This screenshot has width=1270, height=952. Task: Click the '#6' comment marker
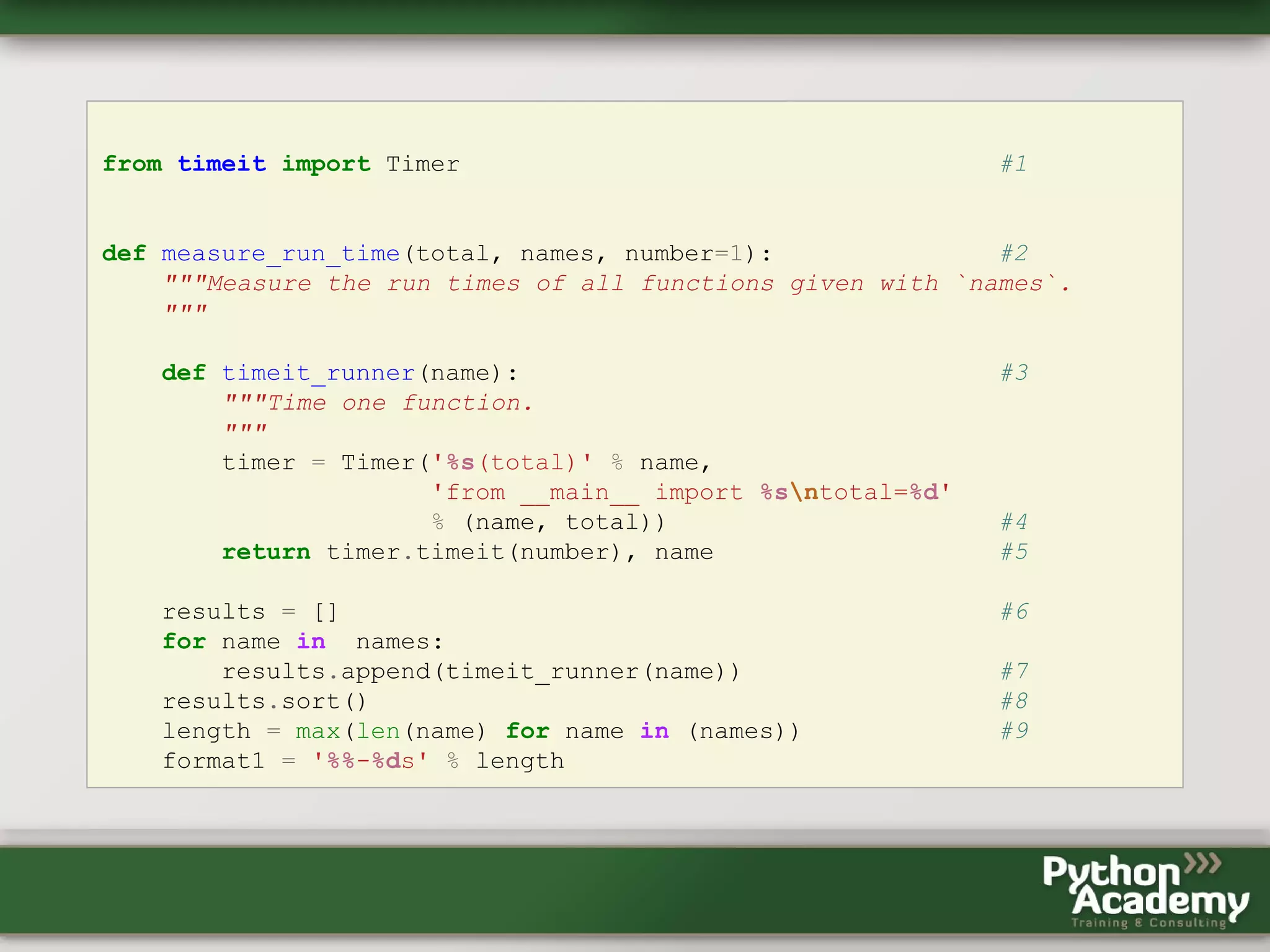pyautogui.click(x=1014, y=612)
